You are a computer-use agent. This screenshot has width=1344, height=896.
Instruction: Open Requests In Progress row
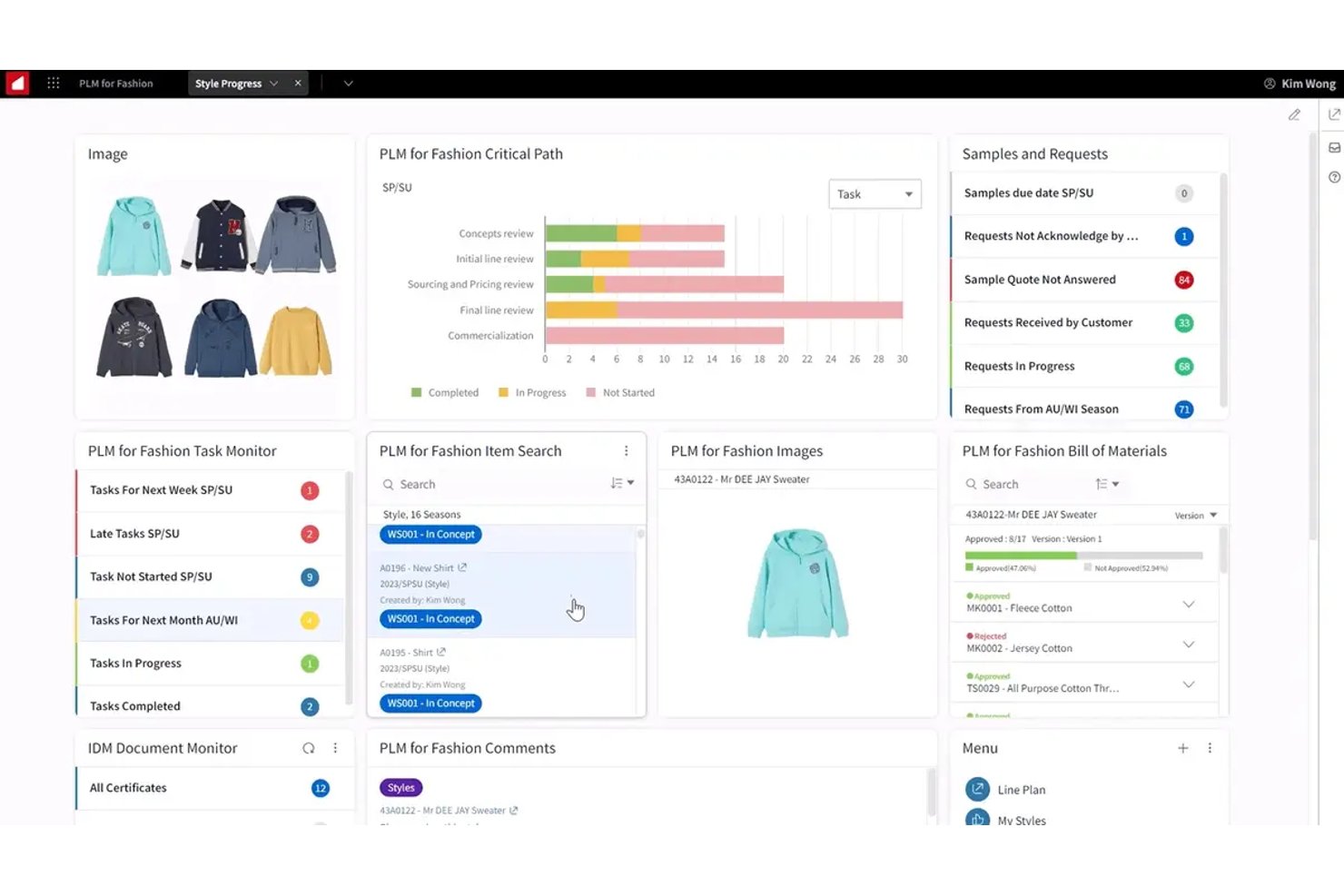tap(1084, 367)
